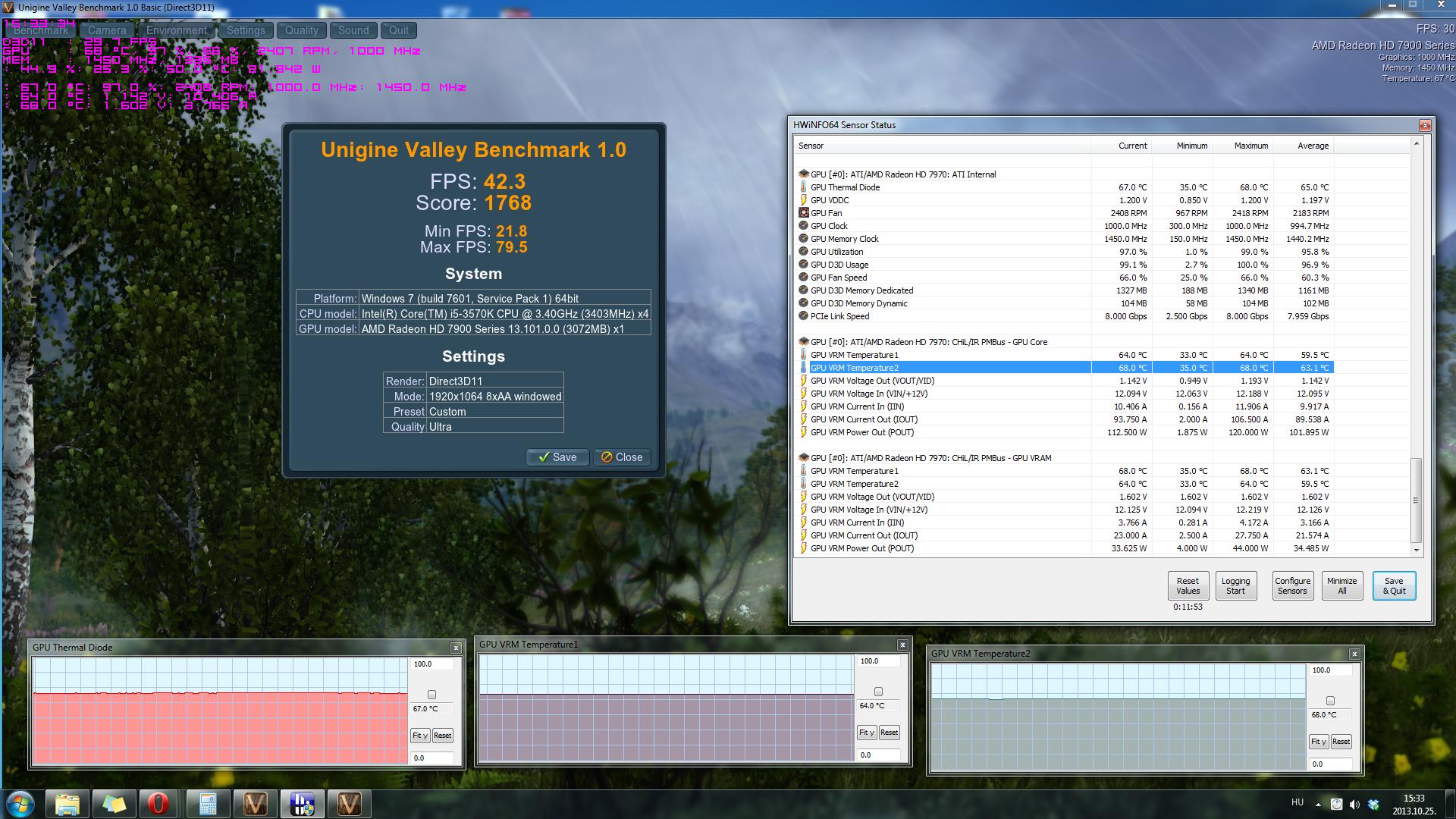Open Windows Explorer from taskbar
1456x819 pixels.
(68, 804)
